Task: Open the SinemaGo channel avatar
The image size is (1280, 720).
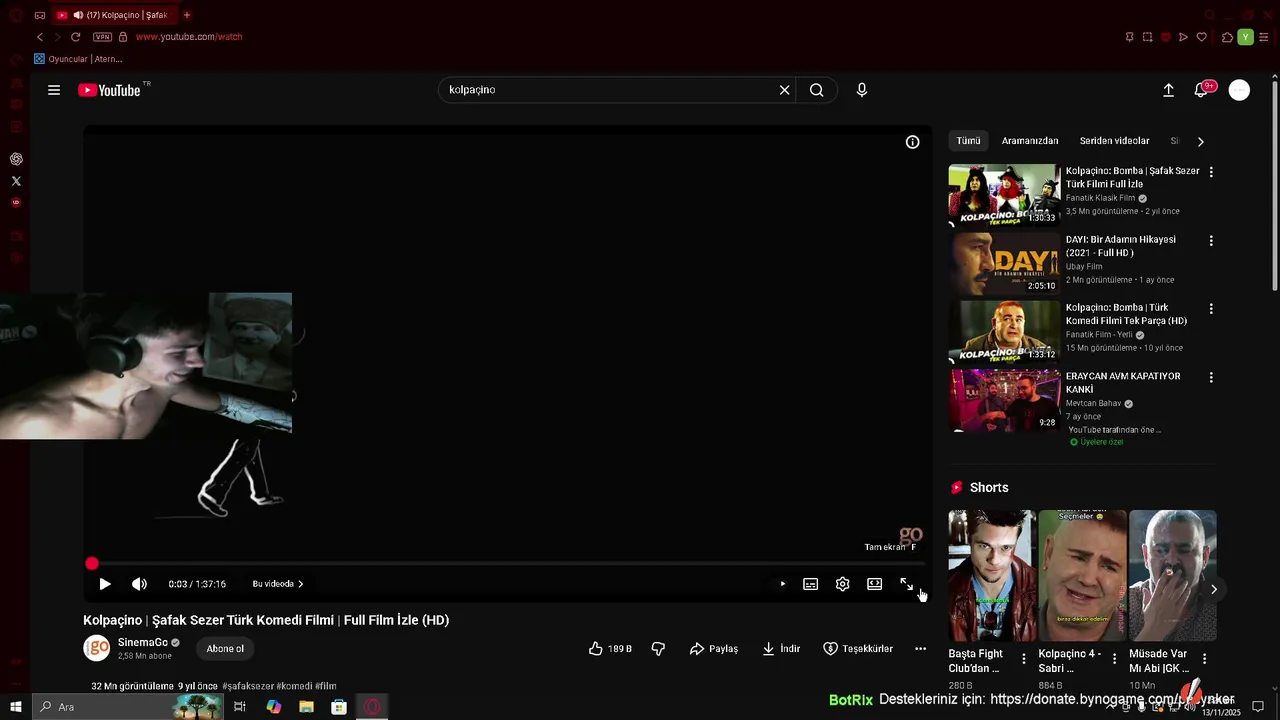Action: point(96,648)
